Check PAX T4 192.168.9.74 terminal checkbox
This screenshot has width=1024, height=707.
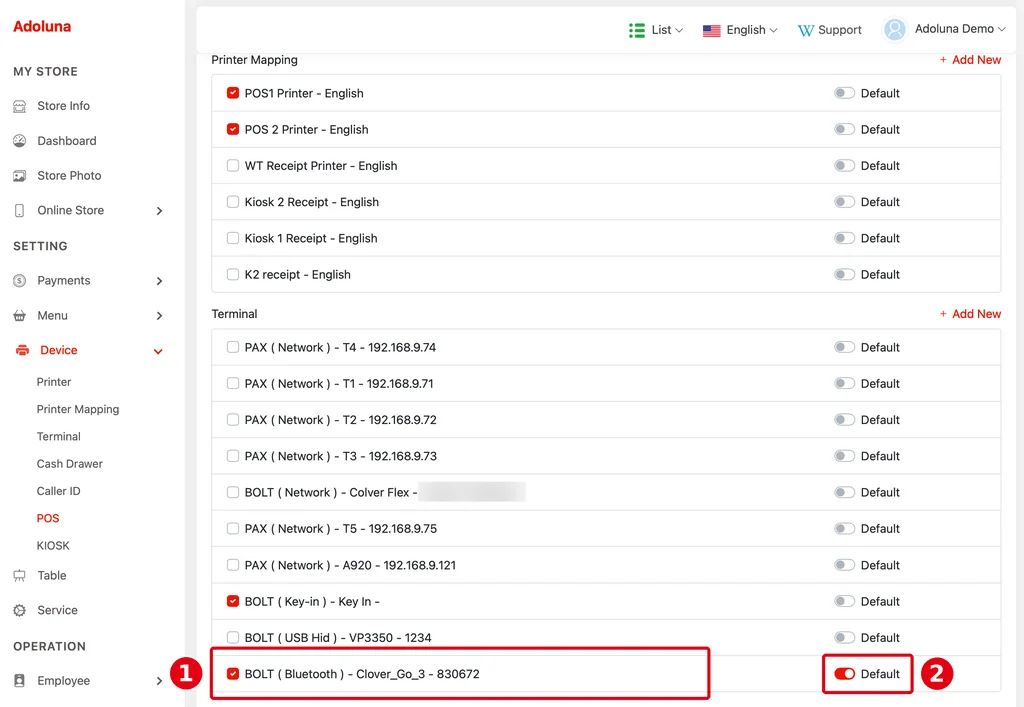tap(232, 347)
